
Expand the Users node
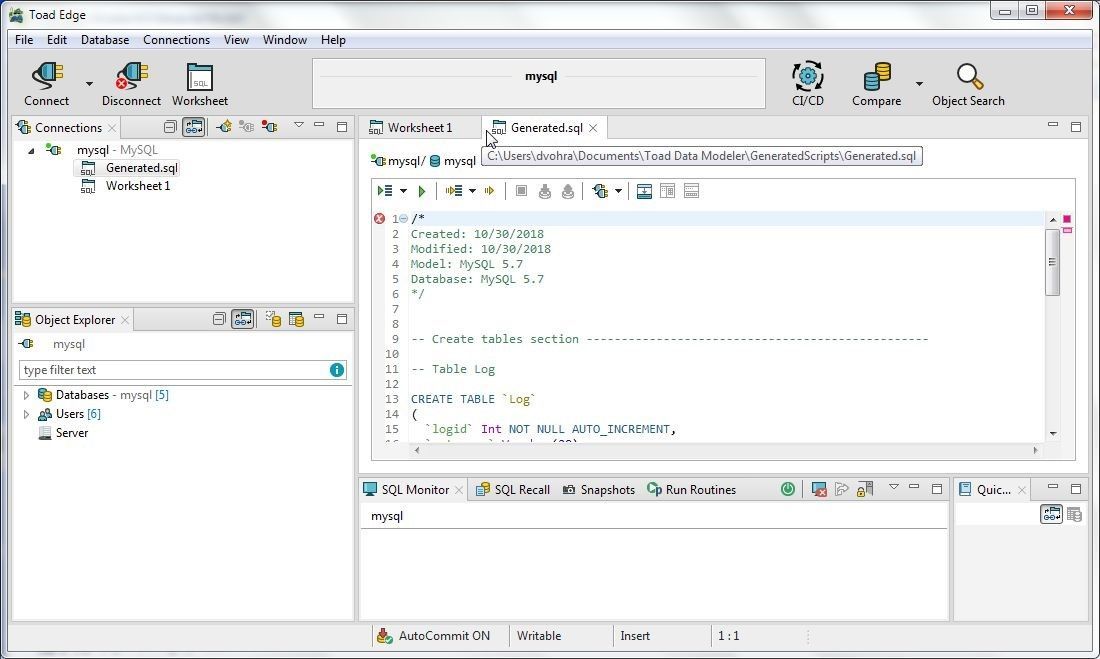pos(26,414)
